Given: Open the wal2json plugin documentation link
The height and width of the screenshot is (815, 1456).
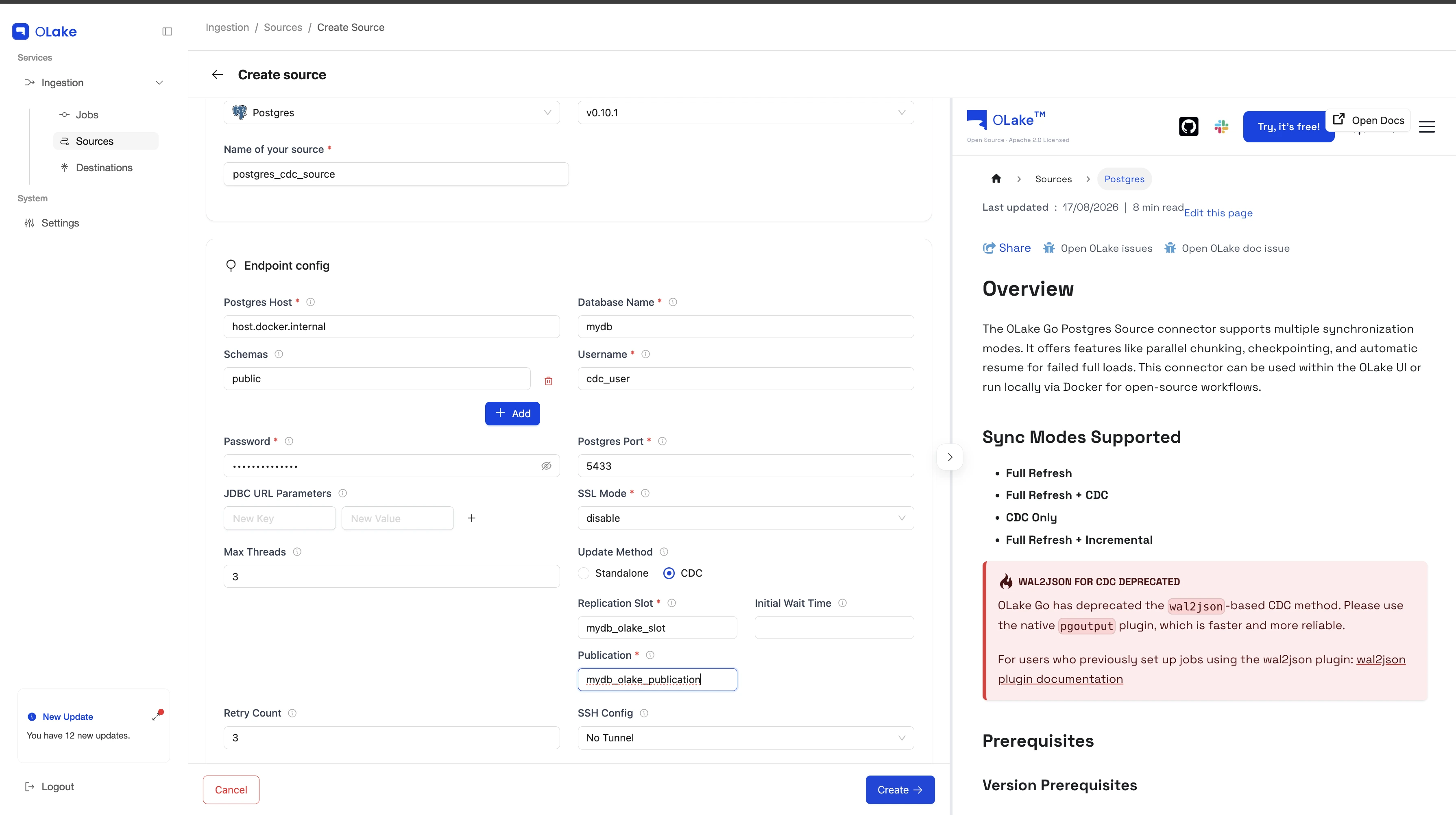Looking at the screenshot, I should click(1202, 669).
